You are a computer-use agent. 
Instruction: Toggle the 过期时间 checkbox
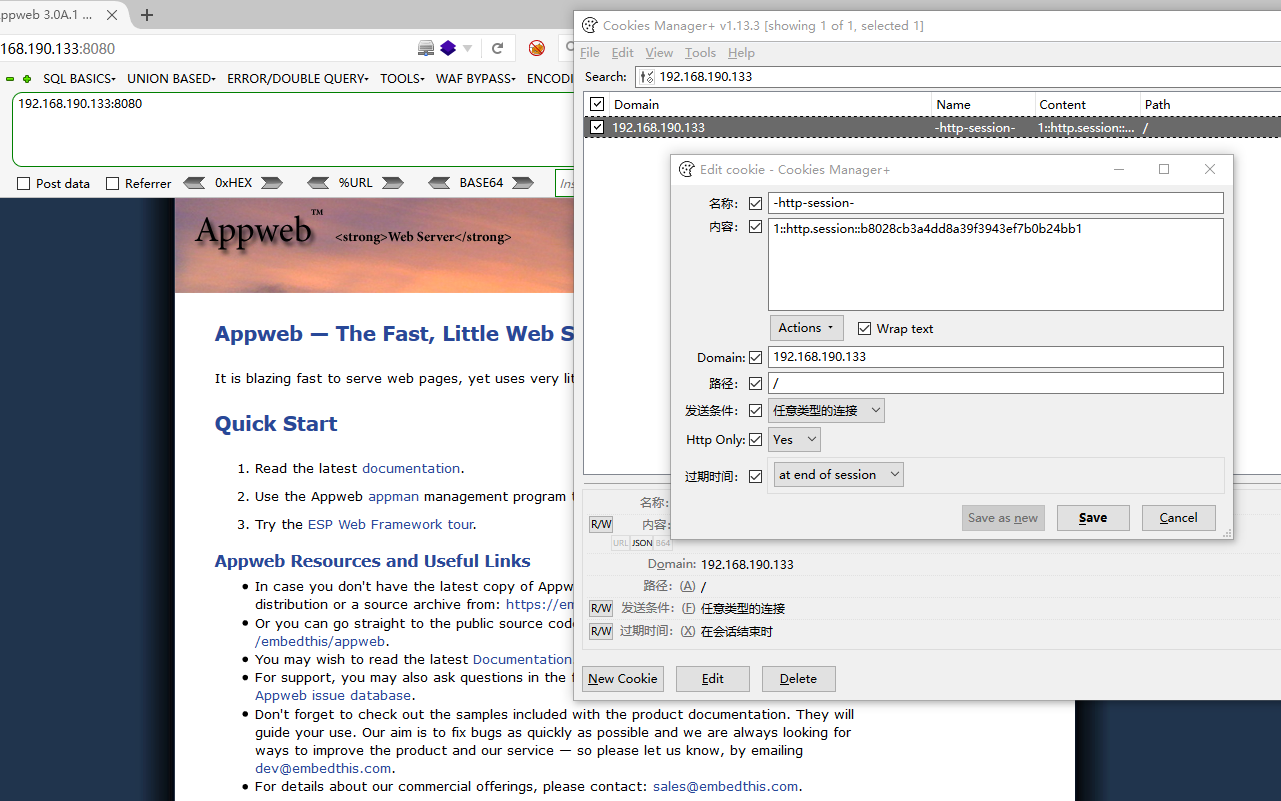(755, 476)
